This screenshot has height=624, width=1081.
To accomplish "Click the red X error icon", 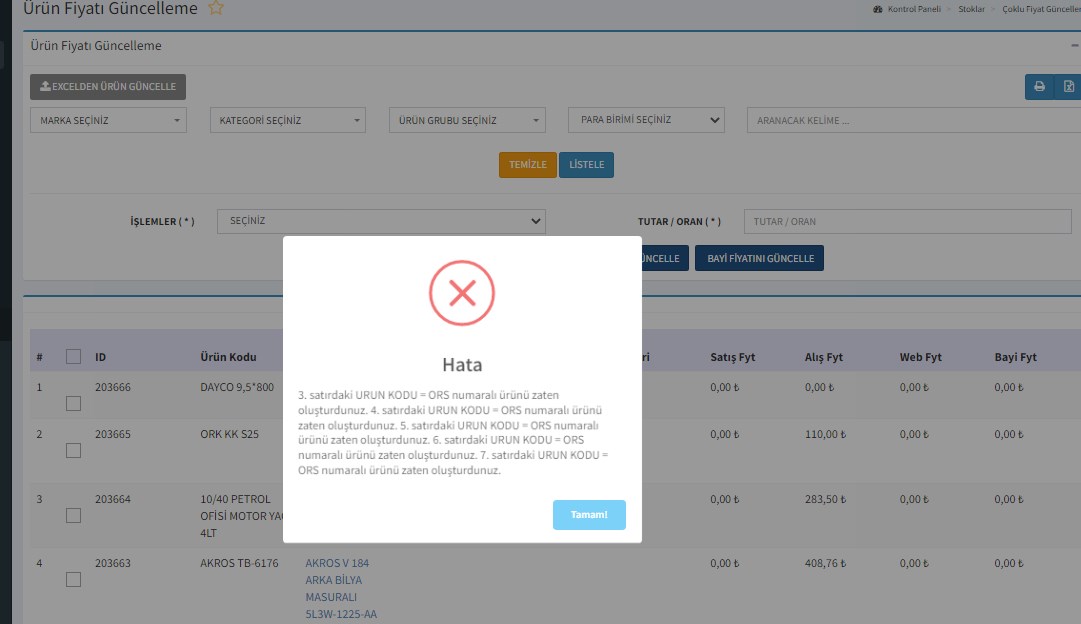I will coord(462,293).
